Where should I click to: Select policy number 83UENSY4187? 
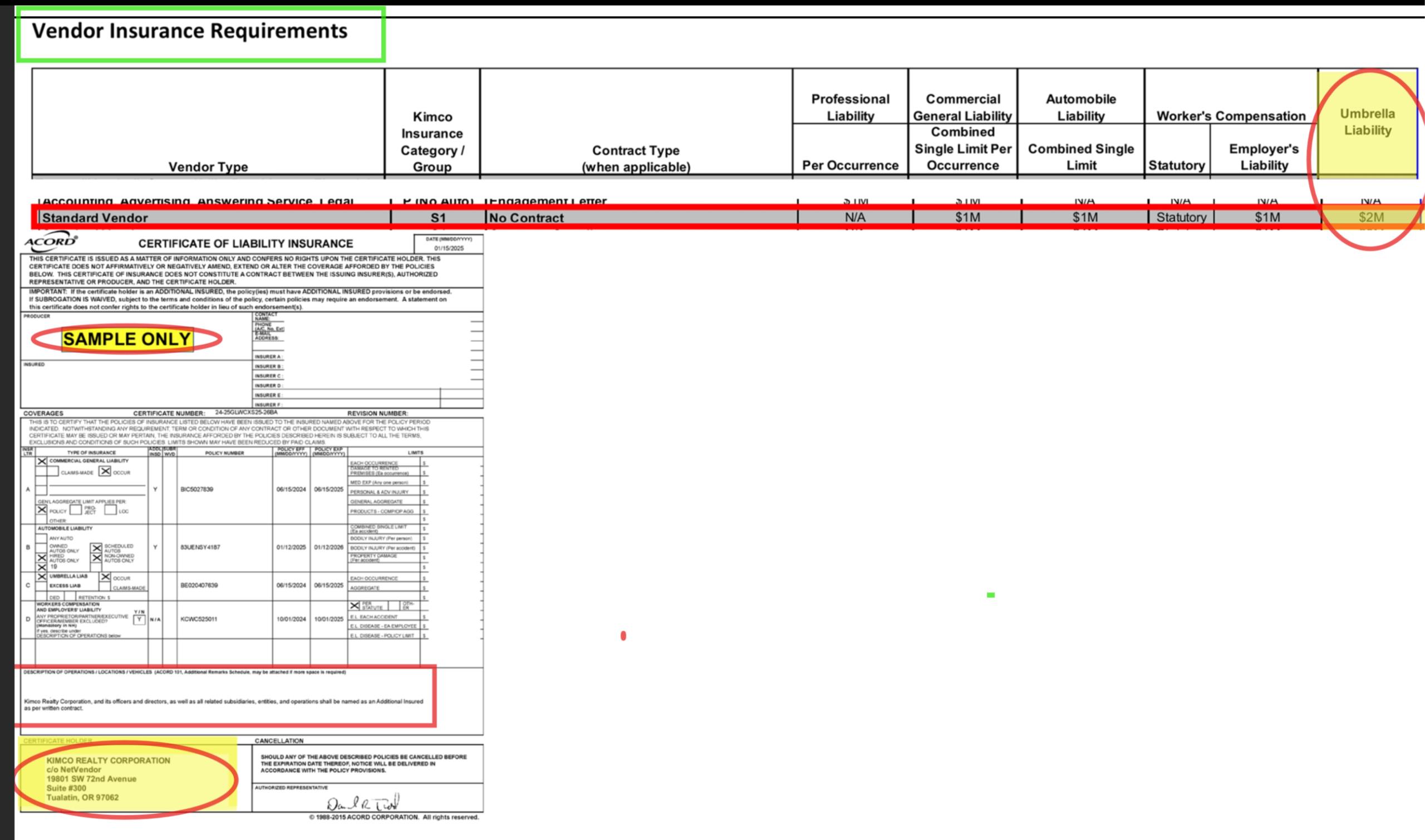coord(200,547)
